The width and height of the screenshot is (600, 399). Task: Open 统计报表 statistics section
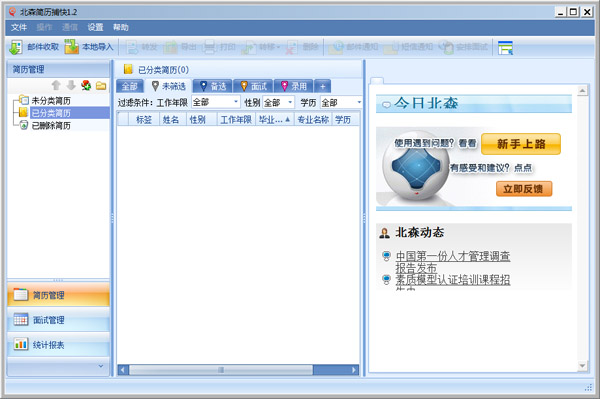(x=58, y=345)
